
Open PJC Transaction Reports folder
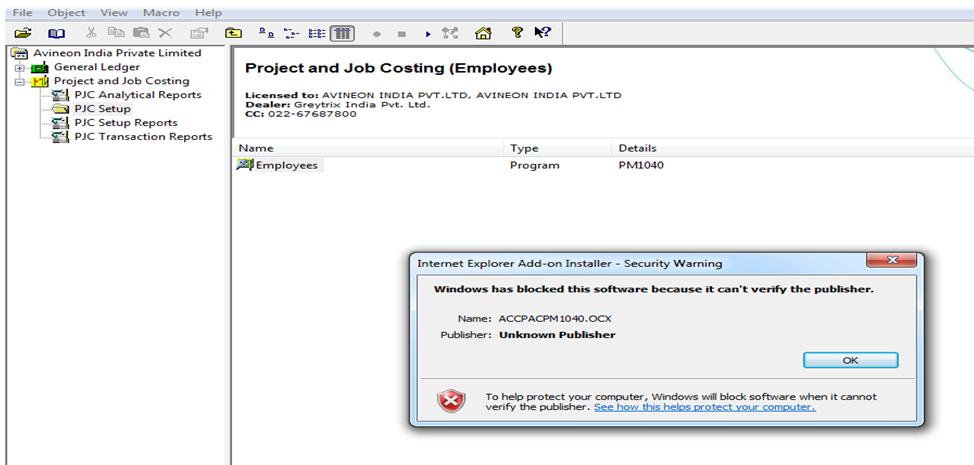click(143, 137)
